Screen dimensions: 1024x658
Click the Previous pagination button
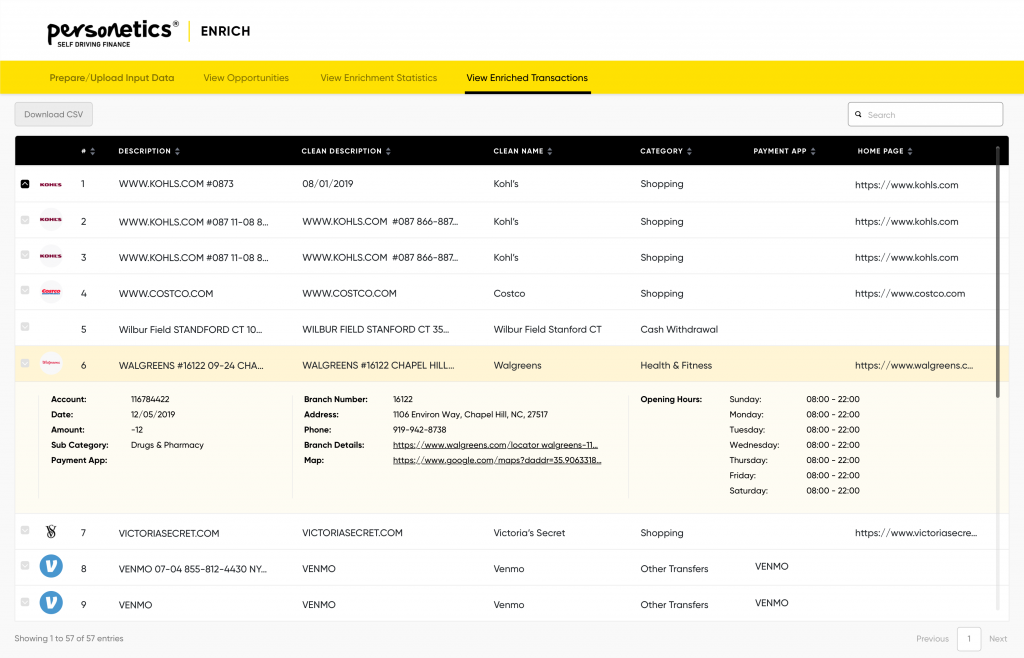933,639
